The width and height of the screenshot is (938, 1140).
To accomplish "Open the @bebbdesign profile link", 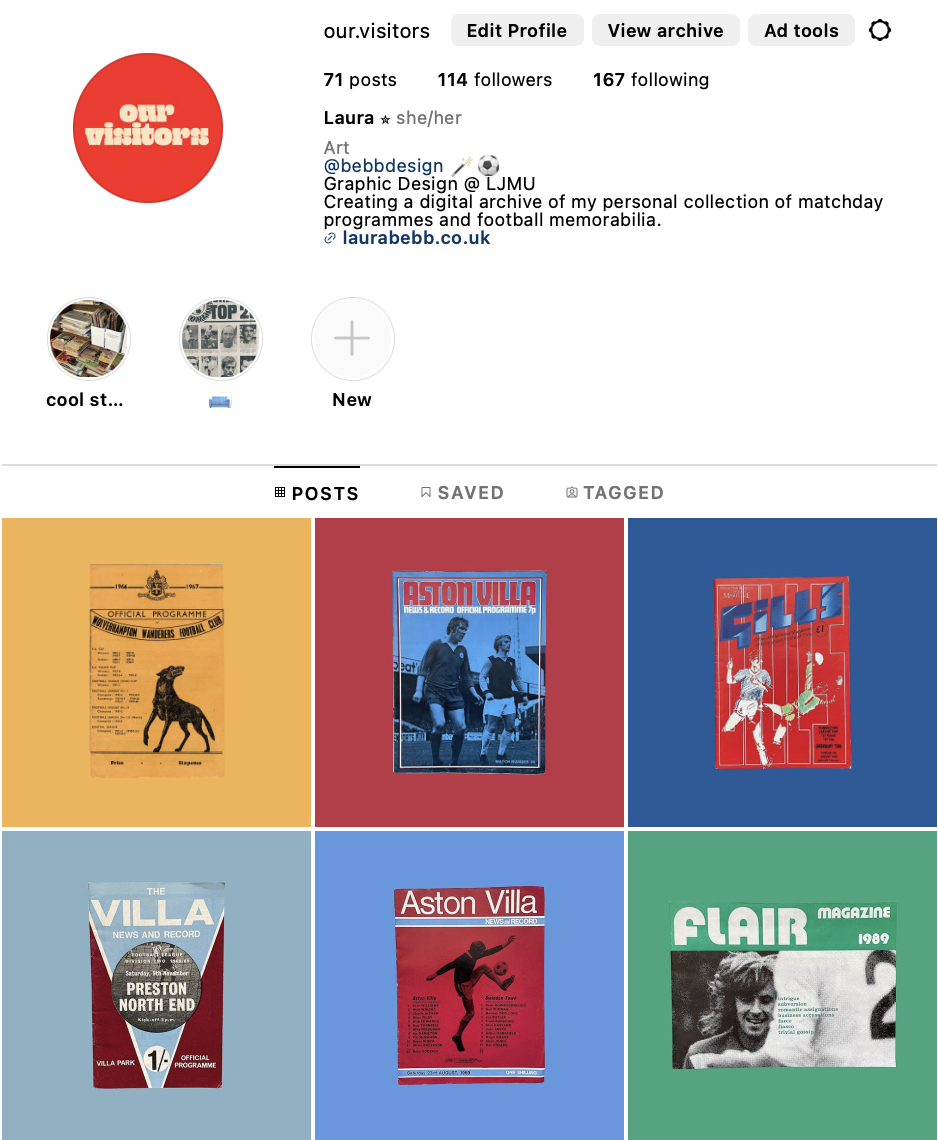I will (383, 166).
